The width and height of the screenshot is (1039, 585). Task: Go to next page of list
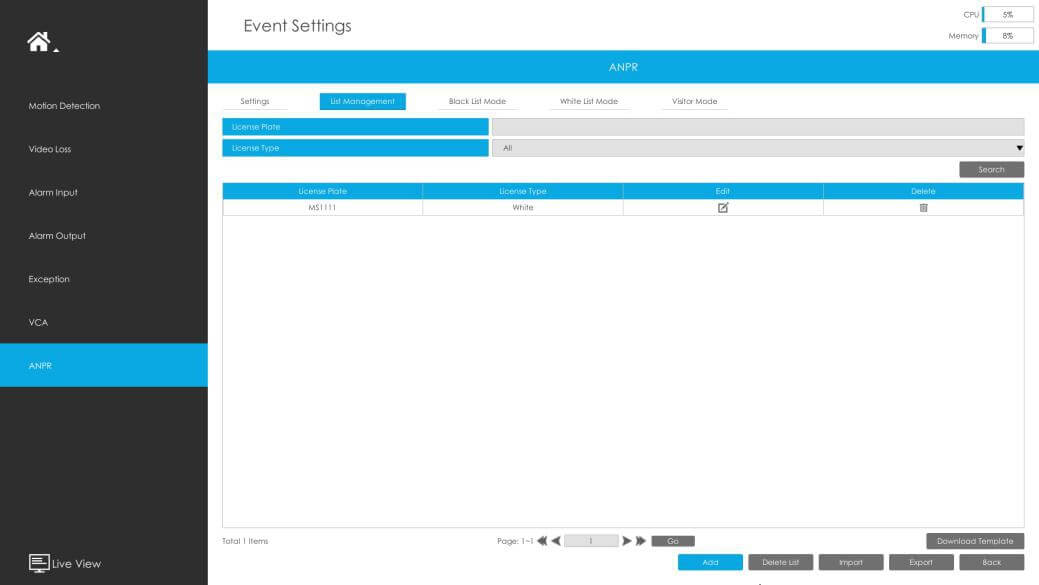click(627, 541)
